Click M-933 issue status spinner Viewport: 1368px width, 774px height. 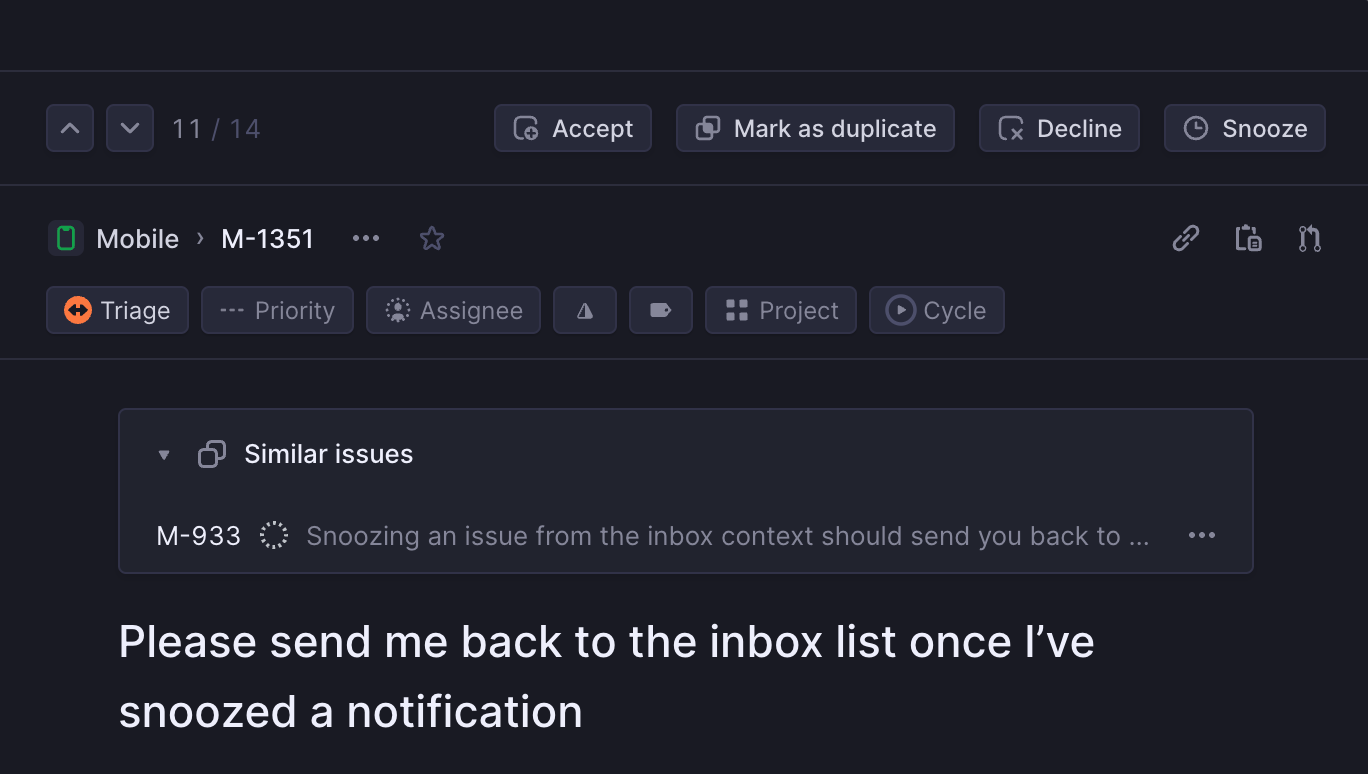click(273, 535)
